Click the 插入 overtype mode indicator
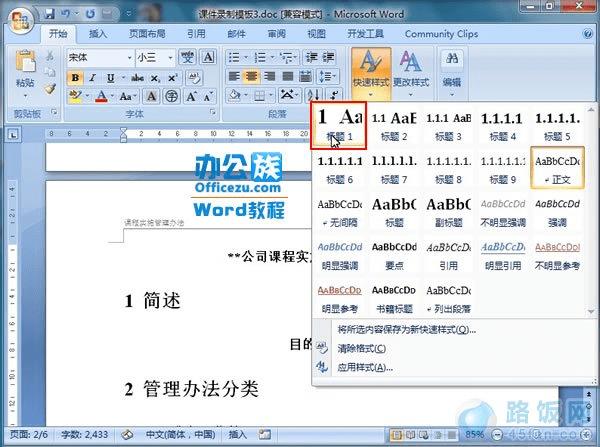The height and width of the screenshot is (447, 600). click(x=237, y=435)
